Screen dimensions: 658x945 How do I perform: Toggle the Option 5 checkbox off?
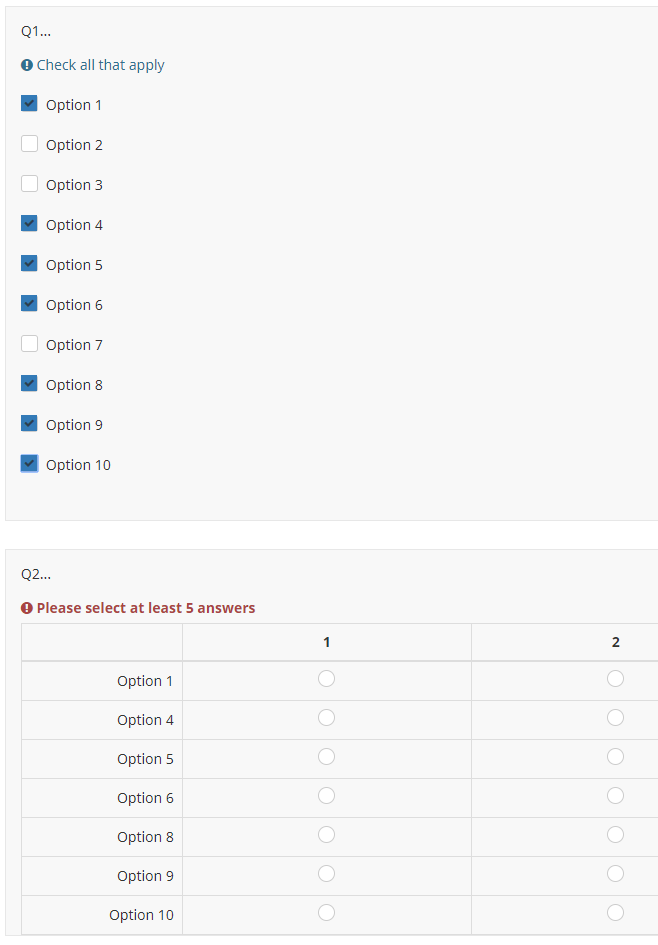29,264
